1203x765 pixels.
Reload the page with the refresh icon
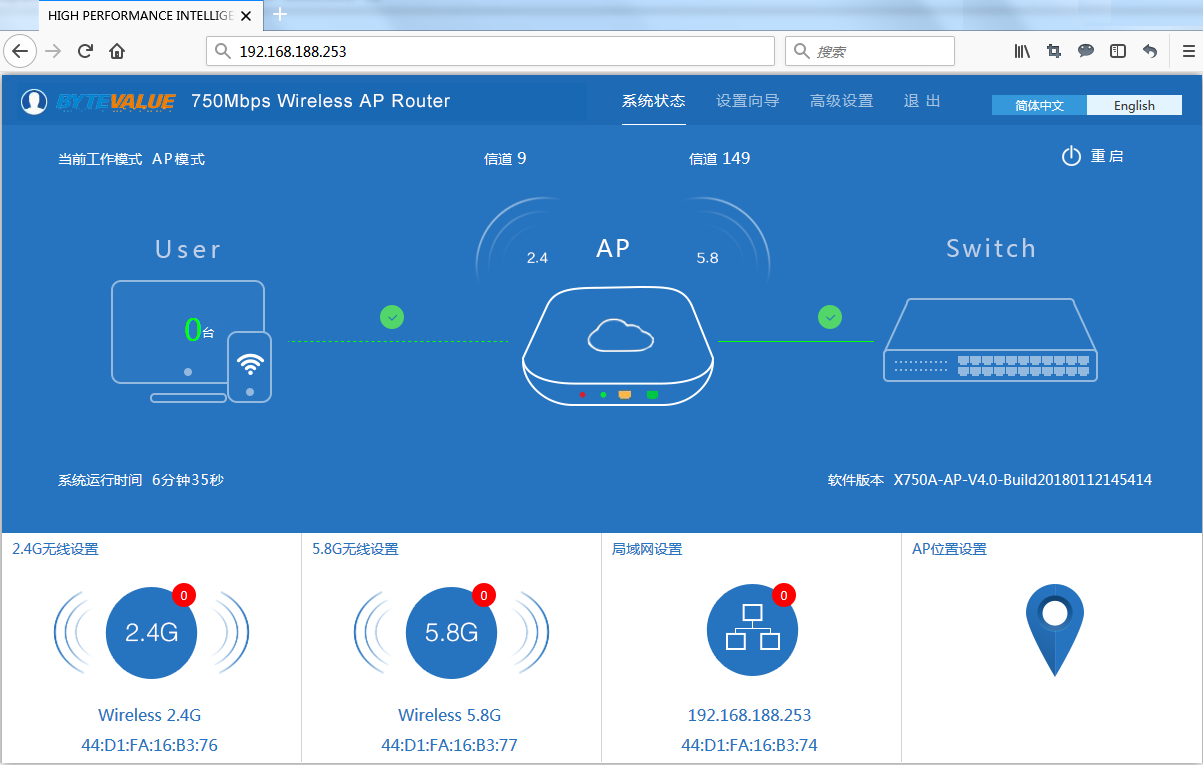tap(86, 51)
